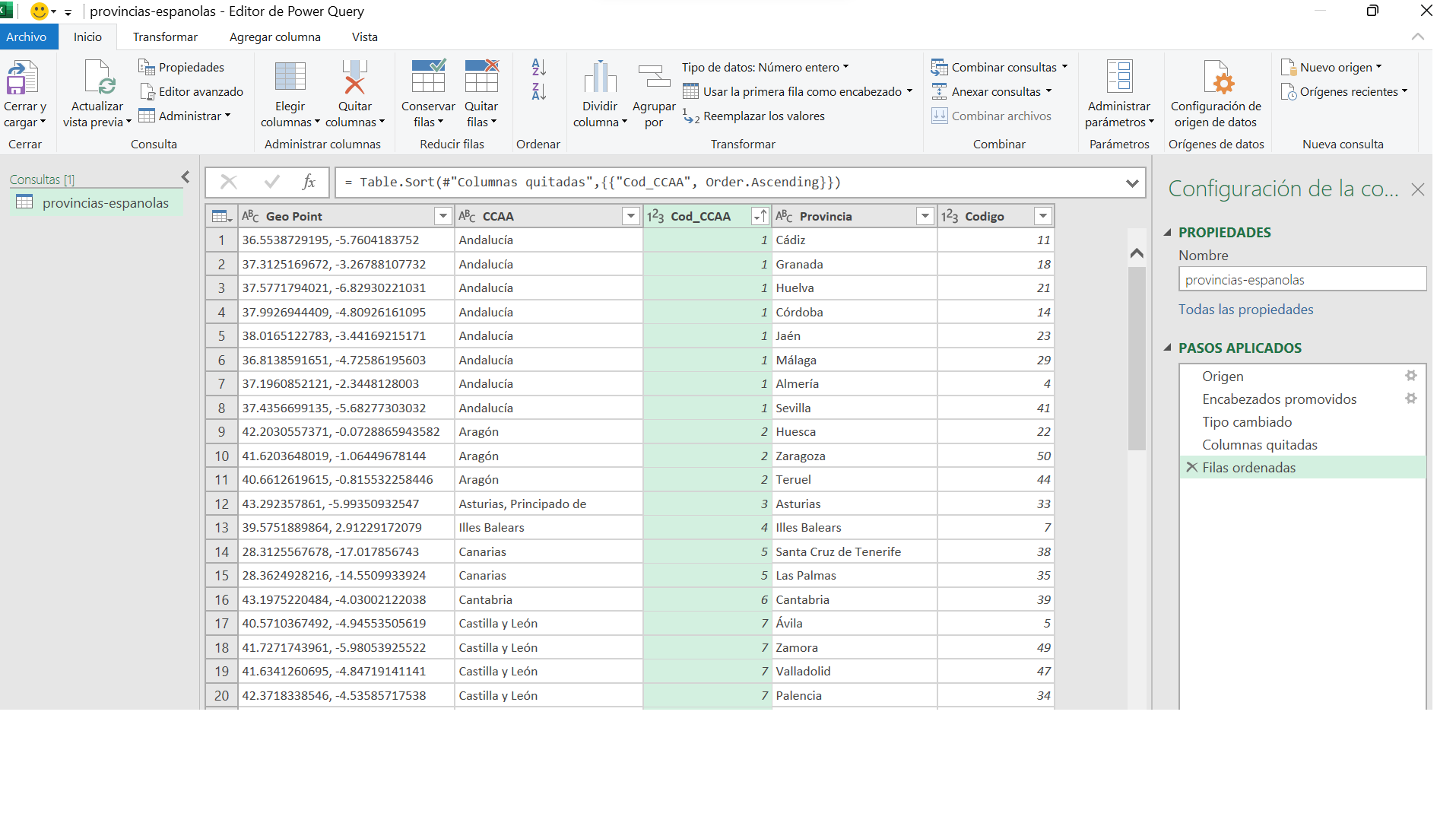
Task: Click the vertical scrollbar thumb
Action: (x=1136, y=357)
